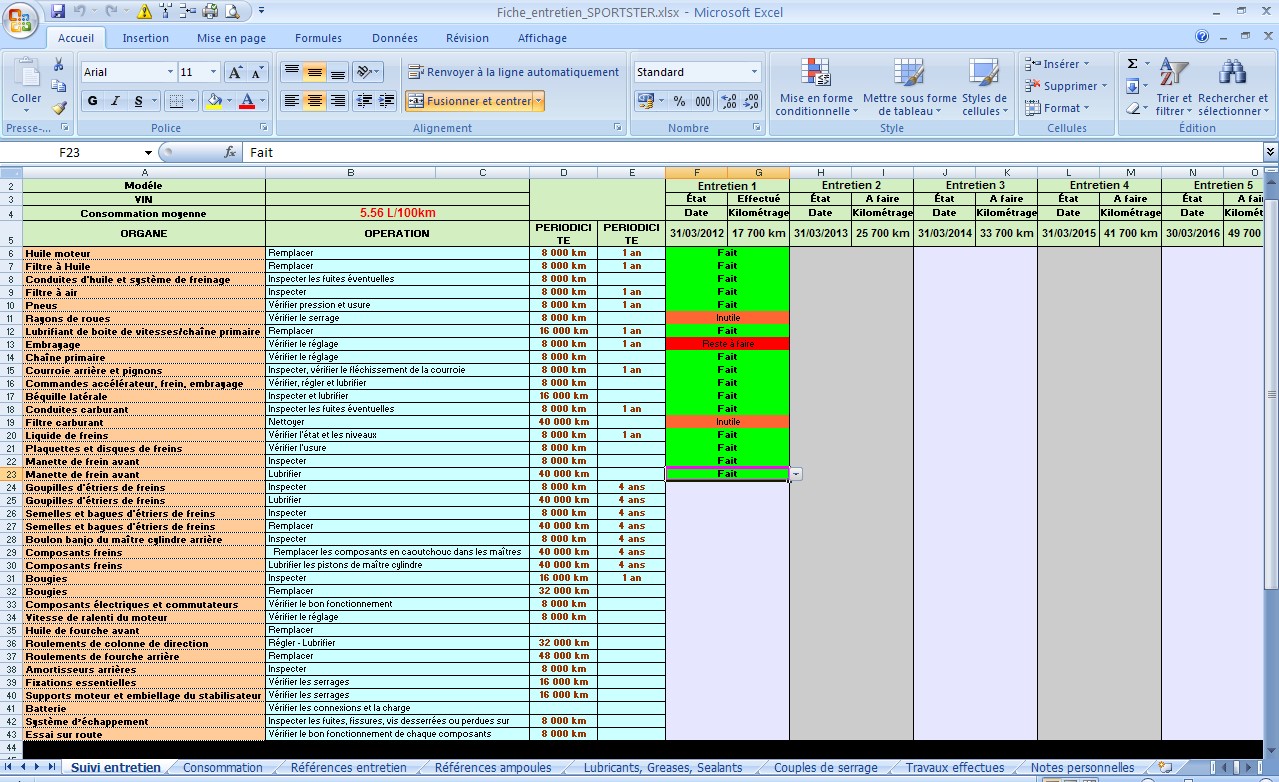The width and height of the screenshot is (1279, 782).
Task: Click the Redo arrow icon
Action: point(111,12)
